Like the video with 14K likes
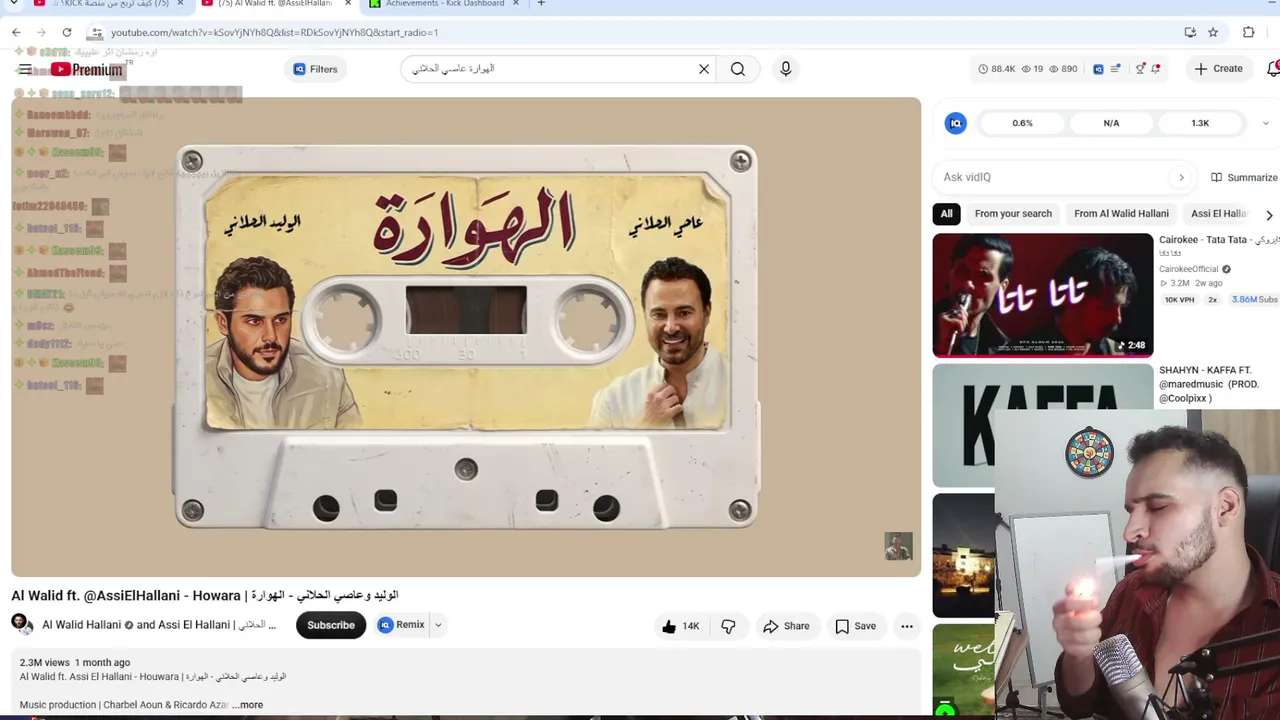Screen dimensions: 1280x720 [x=680, y=626]
